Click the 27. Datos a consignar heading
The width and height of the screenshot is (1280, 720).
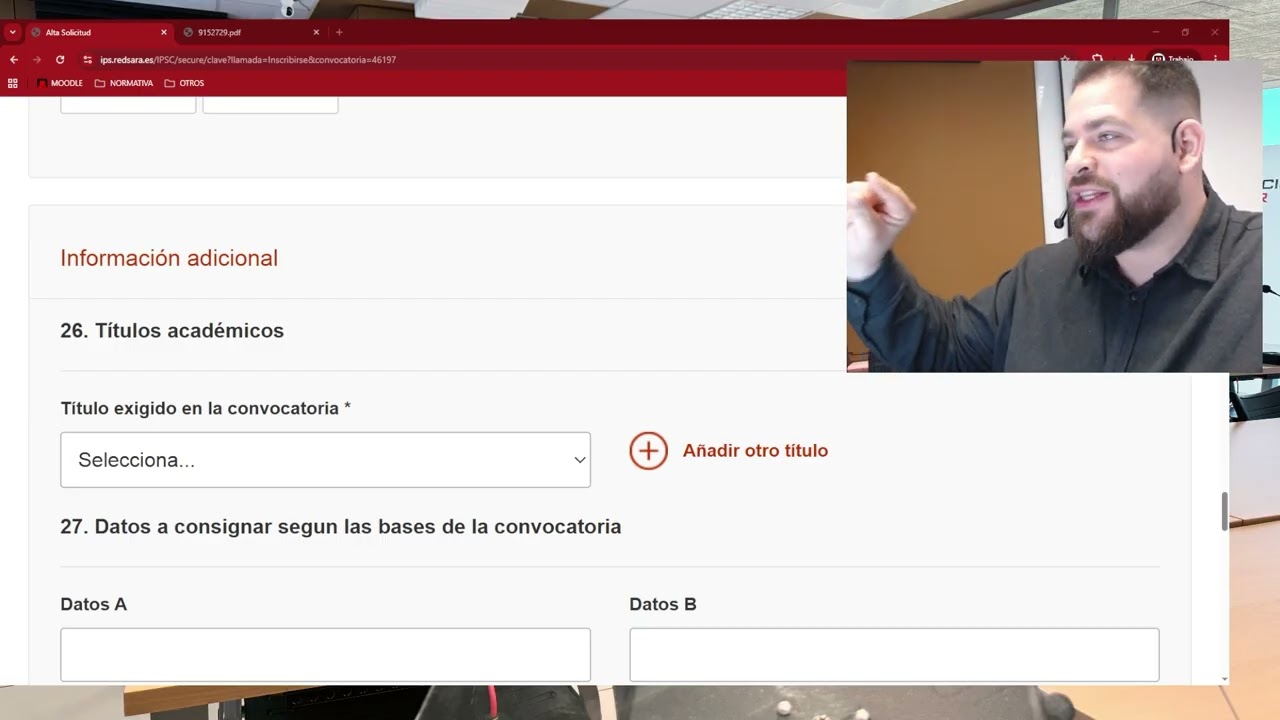click(341, 527)
